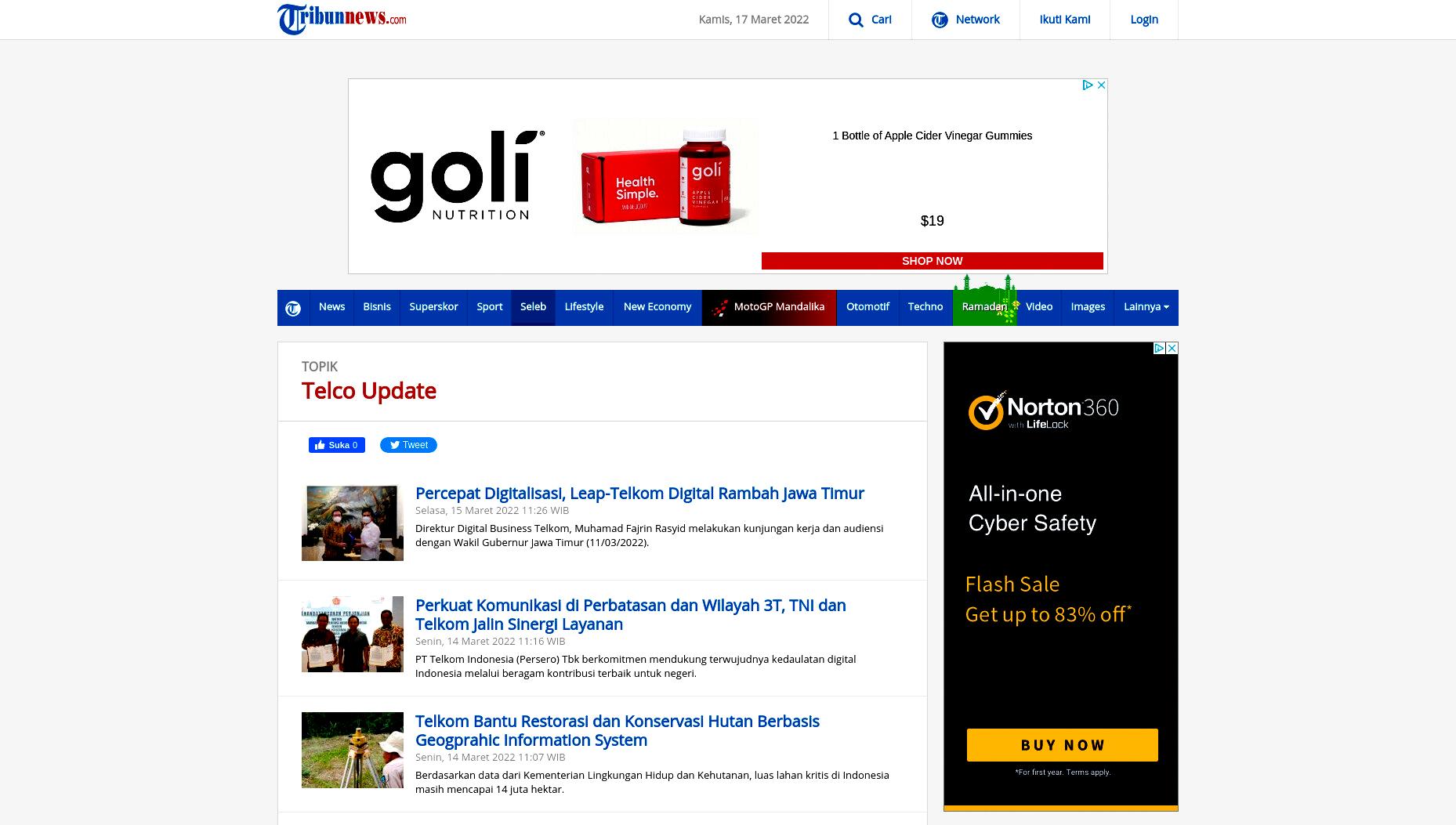Open MotoGP Mandalika section
This screenshot has height=825, width=1456.
[x=769, y=307]
